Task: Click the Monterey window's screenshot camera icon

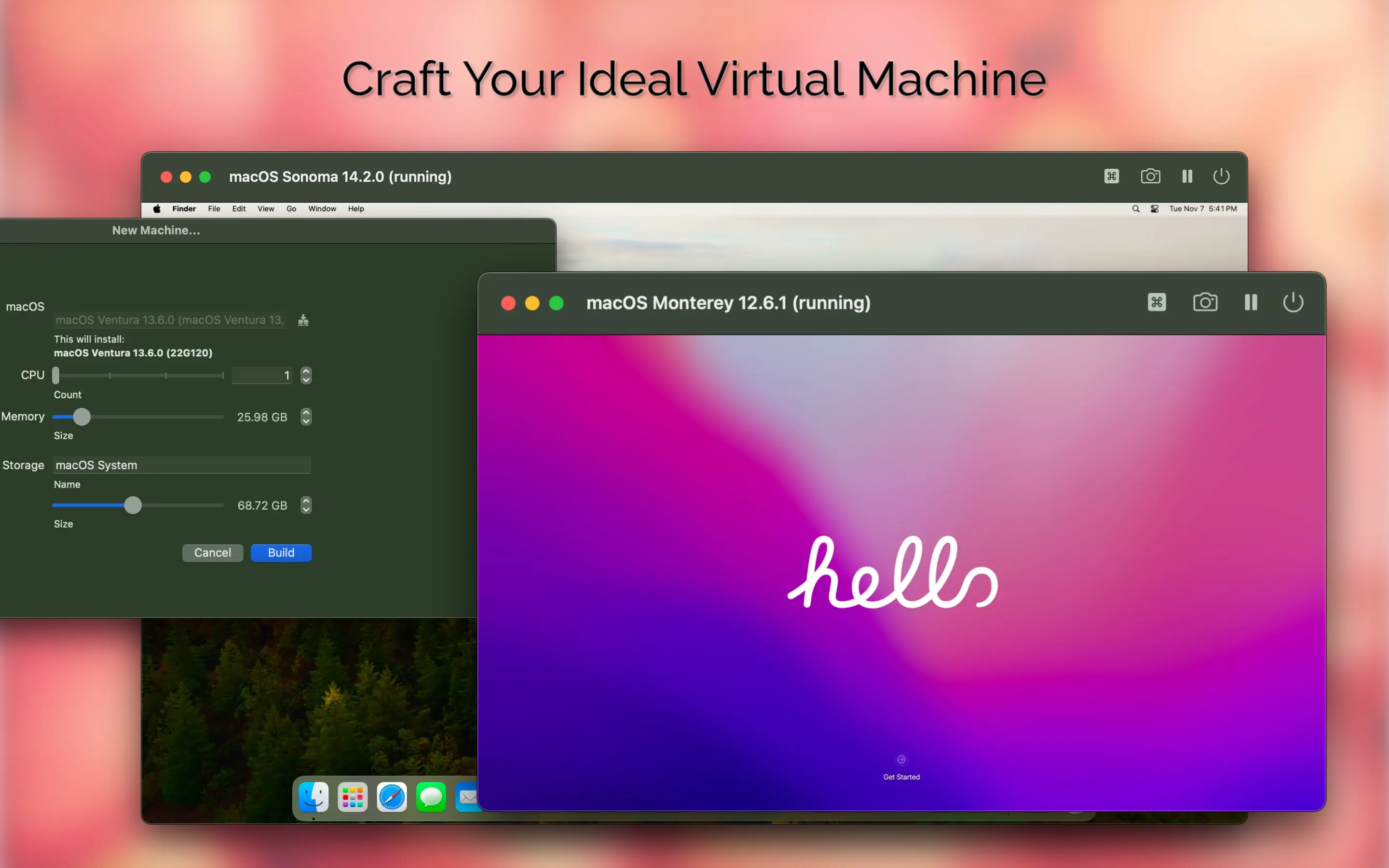Action: click(1205, 302)
